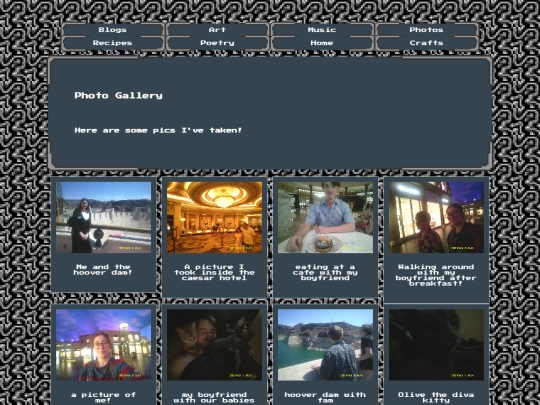The height and width of the screenshot is (405, 540).
Task: Click the 'my boyfriend with our babies' caption
Action: (x=214, y=397)
